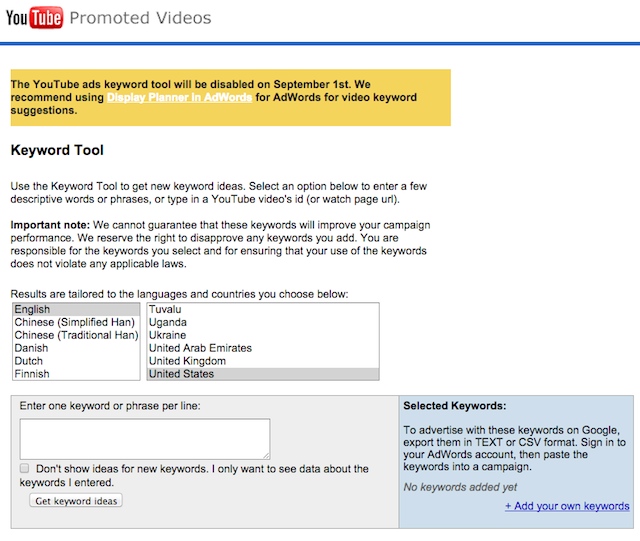The image size is (640, 541).
Task: Focus the keyword or phrase text box
Action: tap(145, 439)
